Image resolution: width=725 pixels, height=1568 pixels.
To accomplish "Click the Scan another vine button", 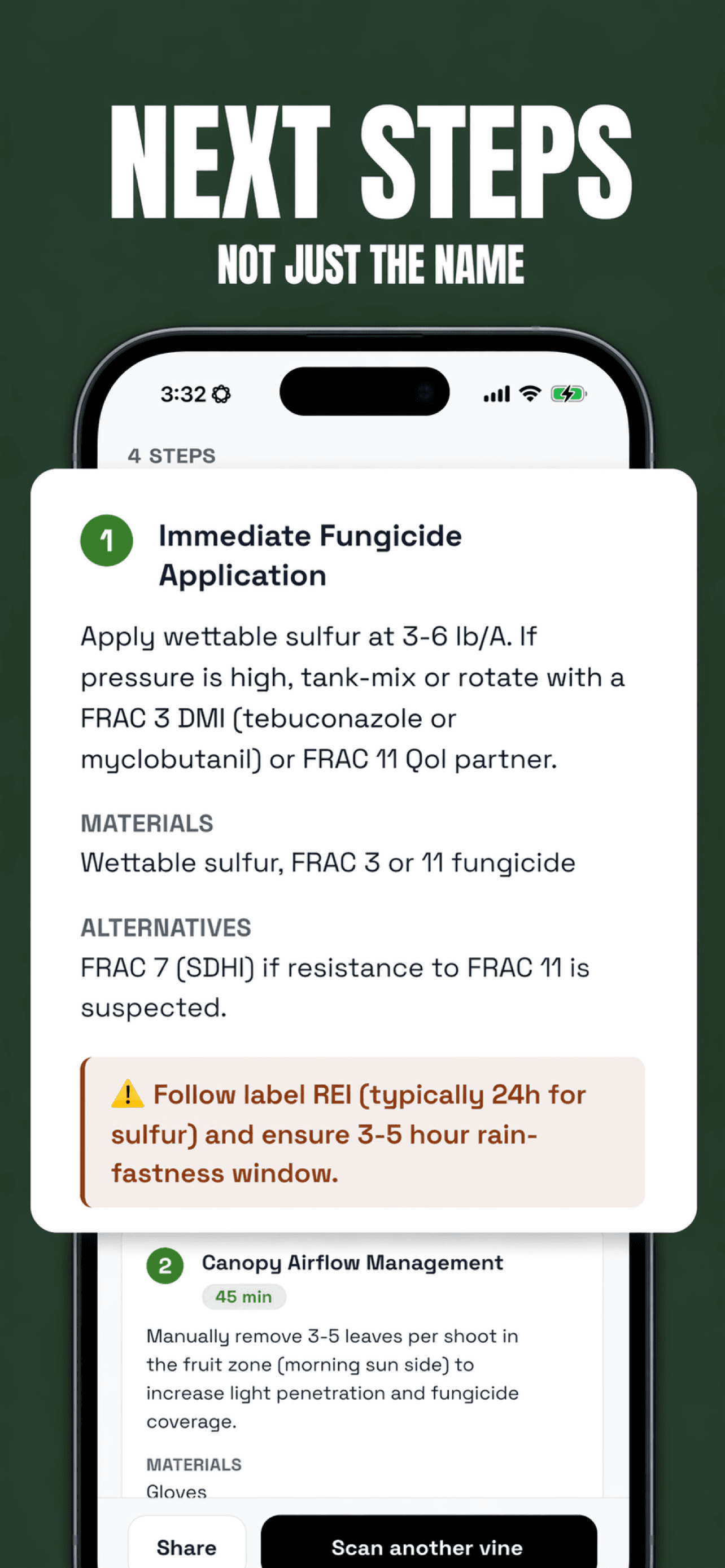I will point(428,1547).
